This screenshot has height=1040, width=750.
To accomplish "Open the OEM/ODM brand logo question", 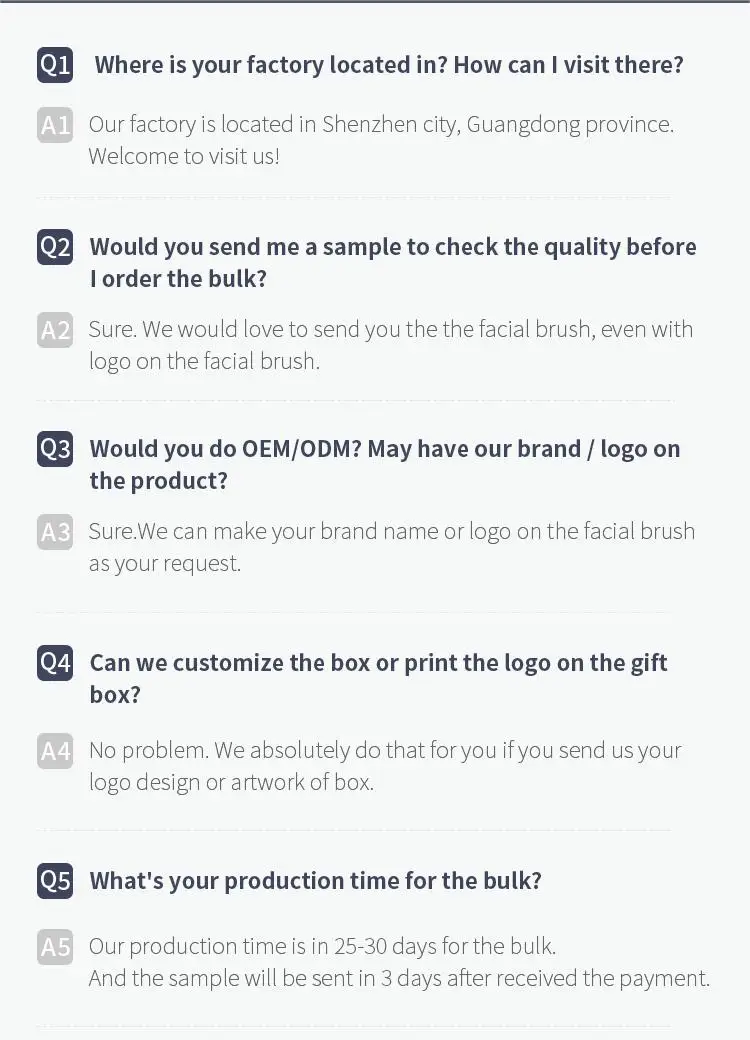I will pos(384,464).
